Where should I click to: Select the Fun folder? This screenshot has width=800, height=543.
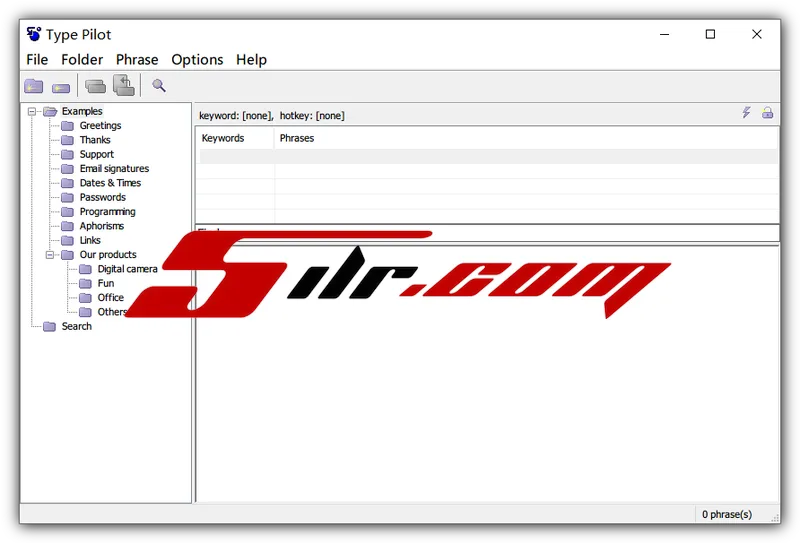tap(106, 283)
